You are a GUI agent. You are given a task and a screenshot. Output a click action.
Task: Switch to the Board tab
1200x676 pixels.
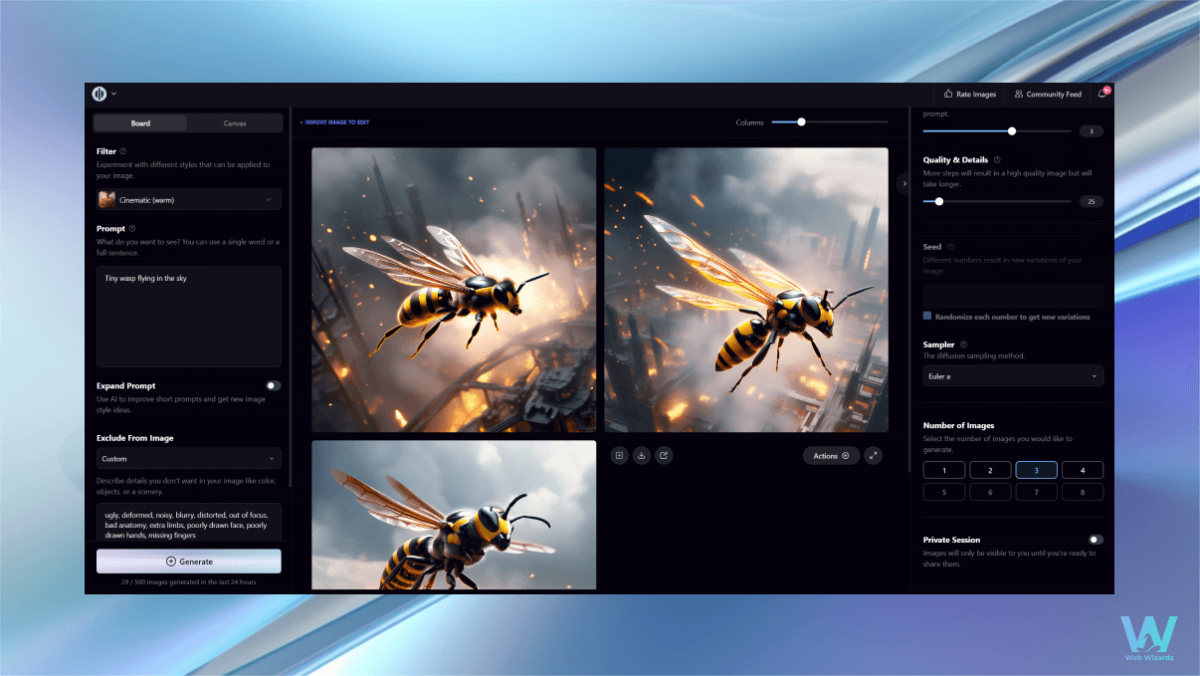[x=140, y=123]
